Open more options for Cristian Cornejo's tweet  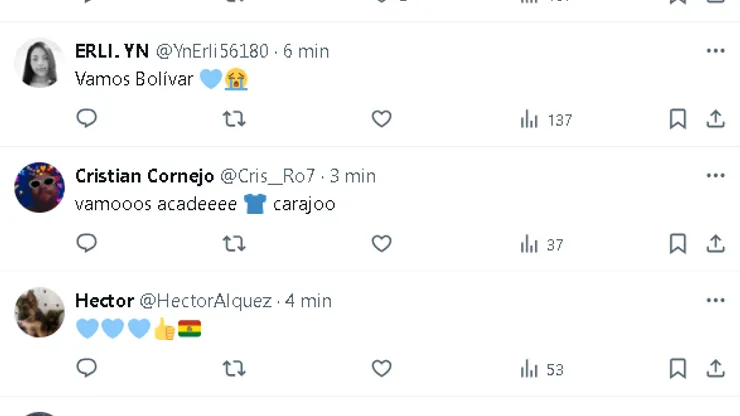coord(715,176)
